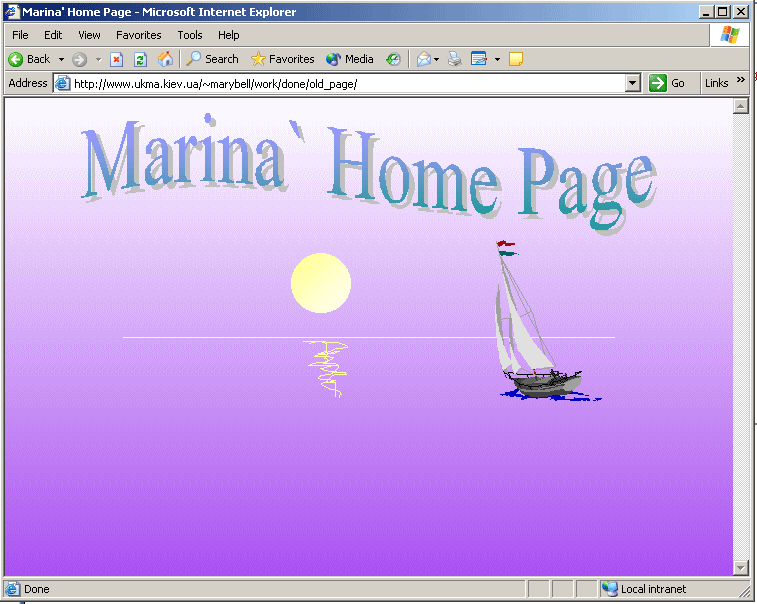Open the Favorites menu
Viewport: 757px width, 604px height.
[139, 35]
